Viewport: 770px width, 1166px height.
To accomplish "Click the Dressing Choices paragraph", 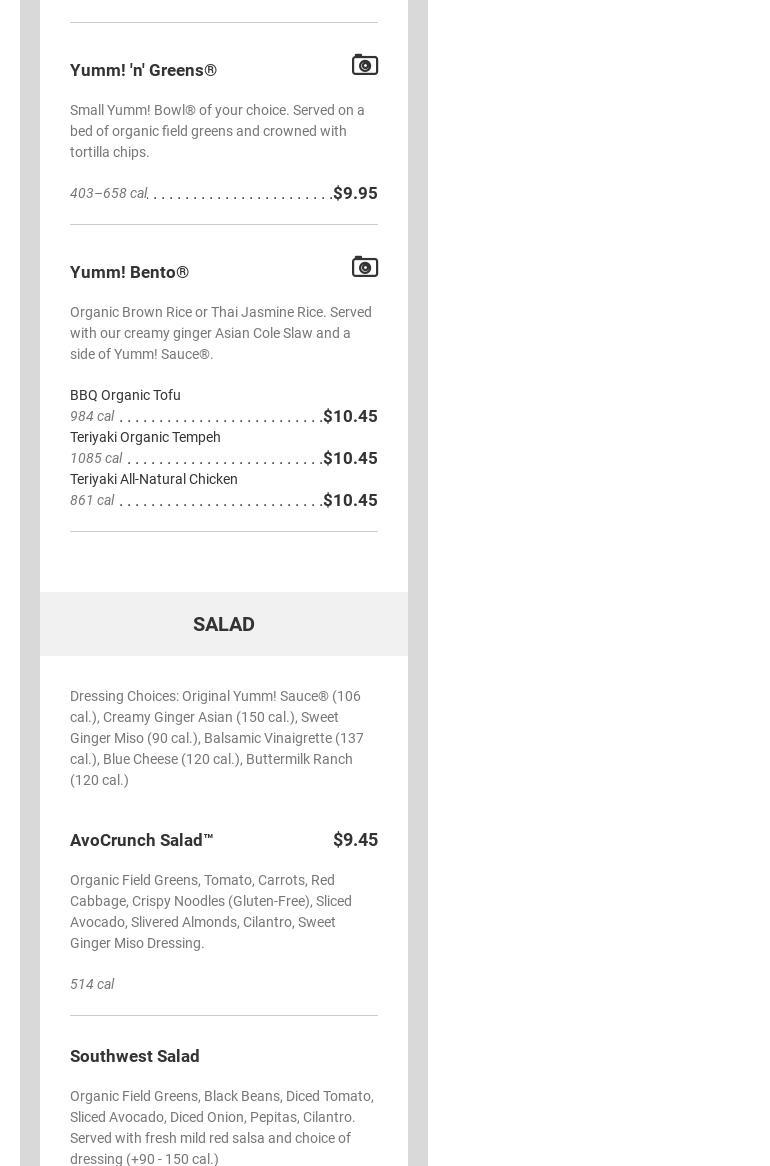I will click(217, 738).
